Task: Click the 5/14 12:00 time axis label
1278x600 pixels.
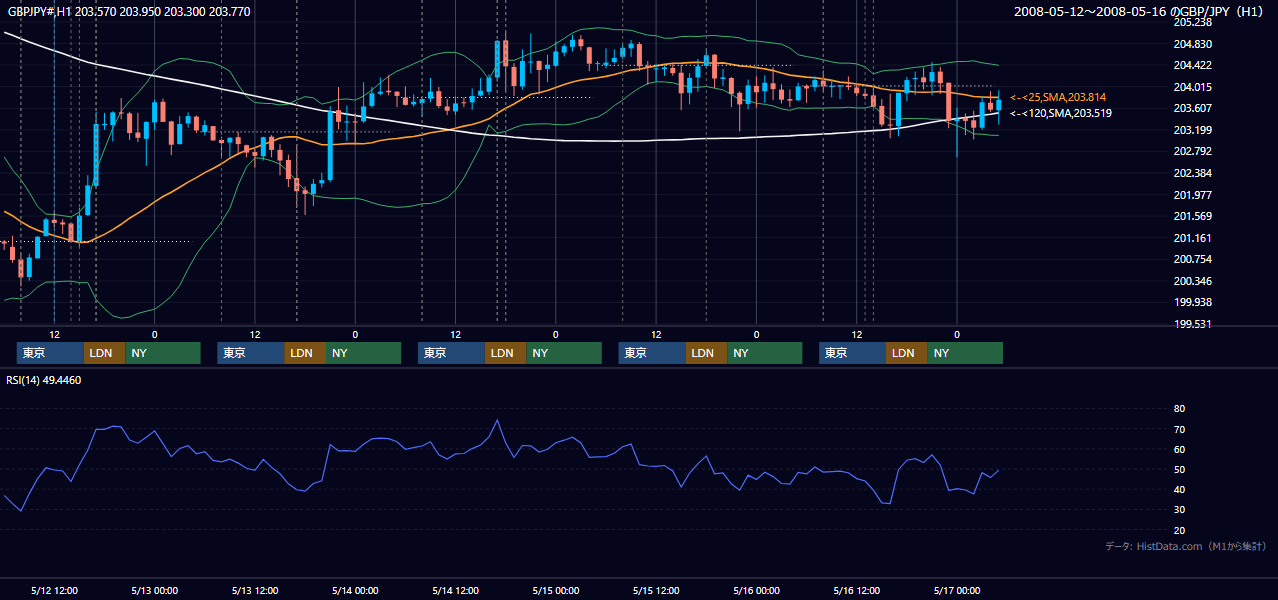Action: point(455,590)
